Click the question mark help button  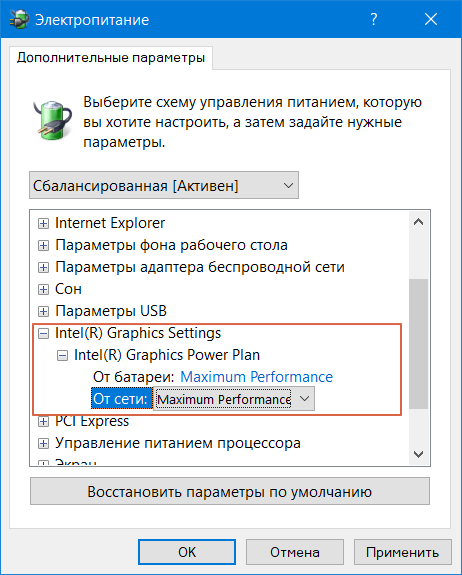[x=374, y=19]
